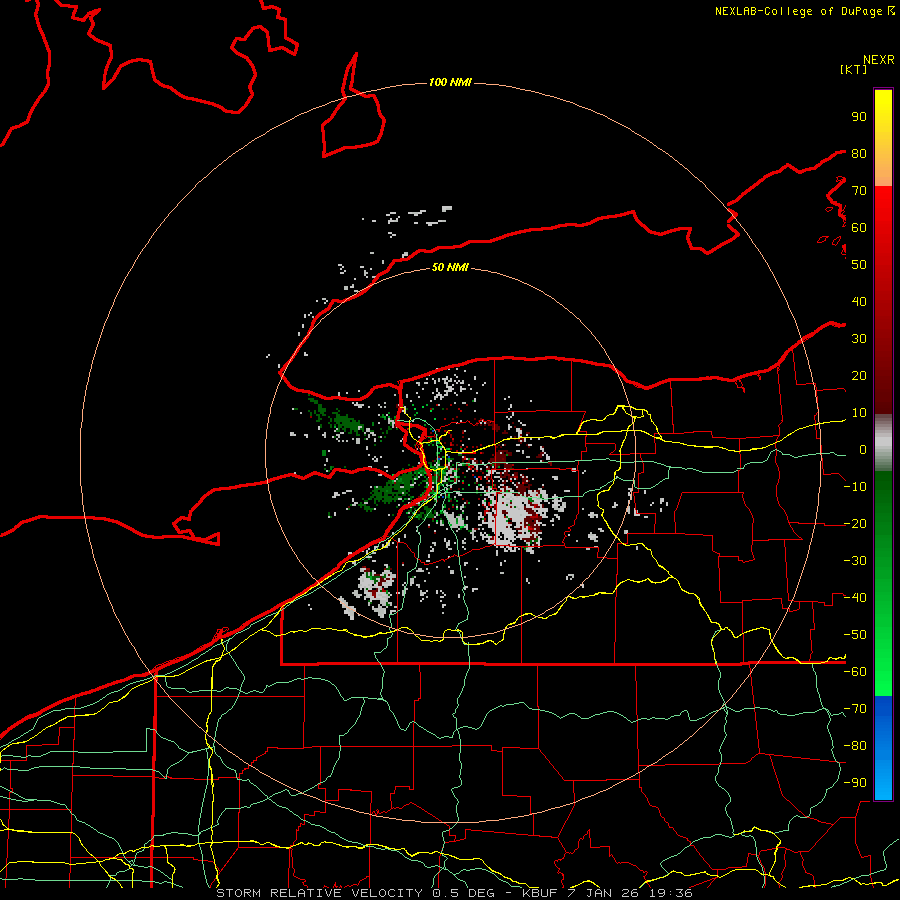Click the 40 value on velocity scale
Viewport: 900px width, 900px height.
coord(859,302)
